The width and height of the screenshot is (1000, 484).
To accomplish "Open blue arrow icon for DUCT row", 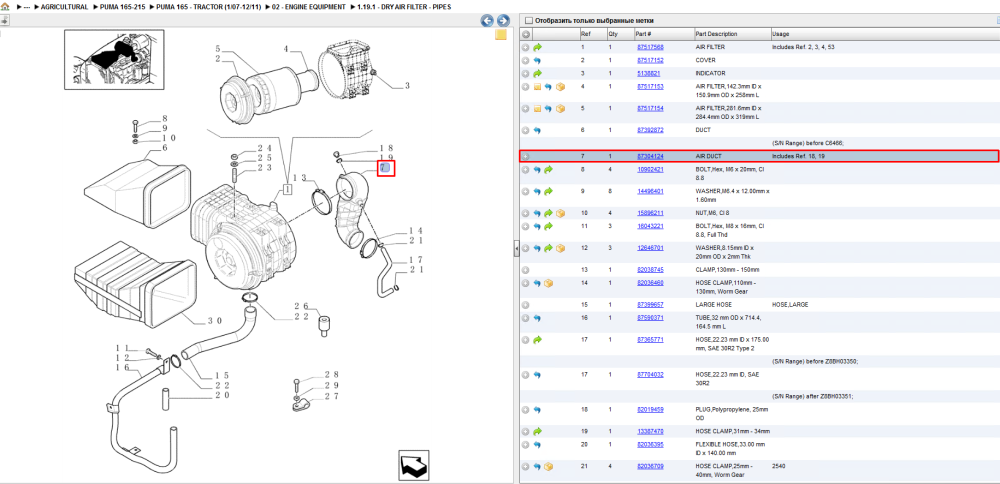I will (537, 131).
